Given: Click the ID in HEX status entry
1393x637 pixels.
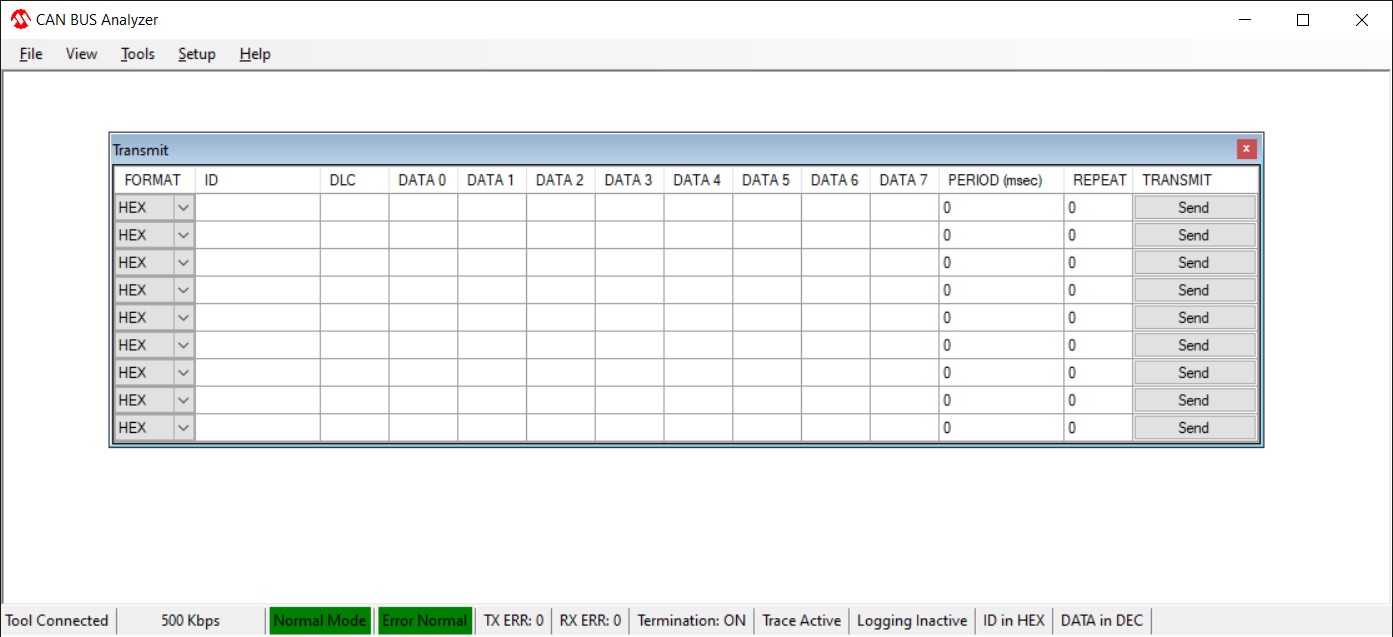Looking at the screenshot, I should [1014, 621].
